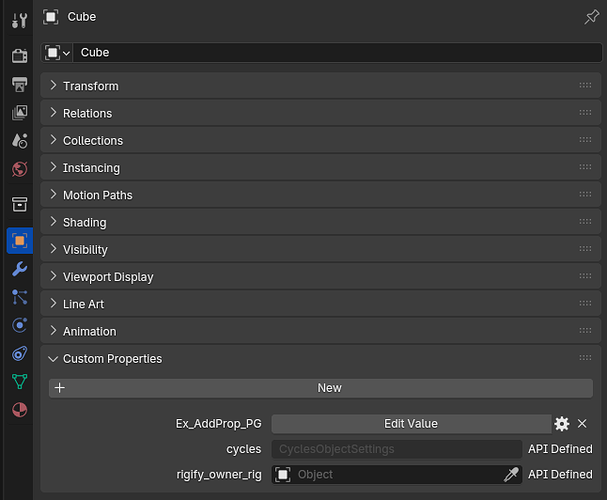Open the Render properties tab
The height and width of the screenshot is (500, 607).
pos(19,56)
